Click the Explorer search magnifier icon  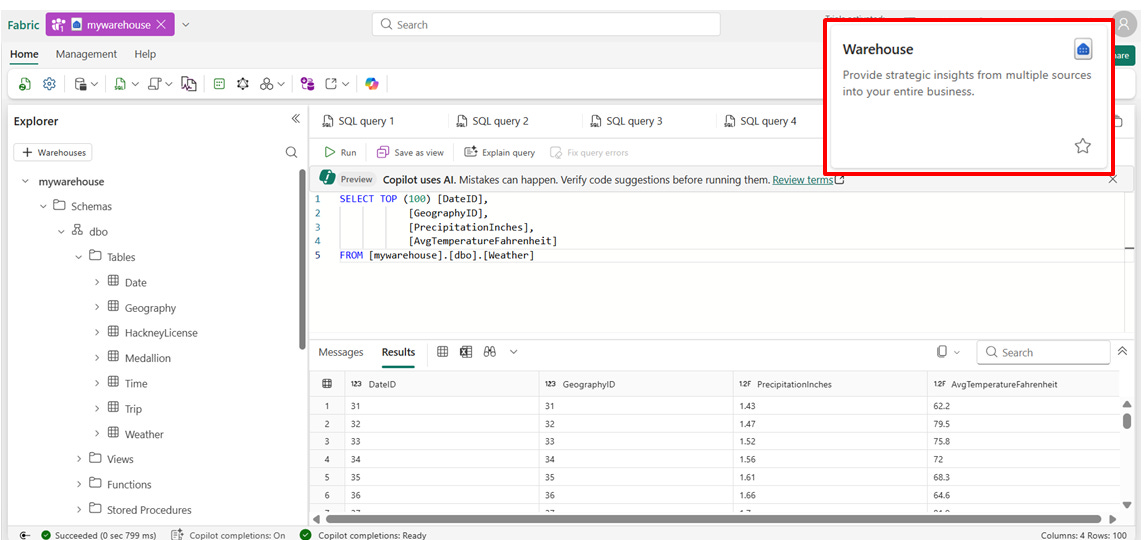pos(291,153)
